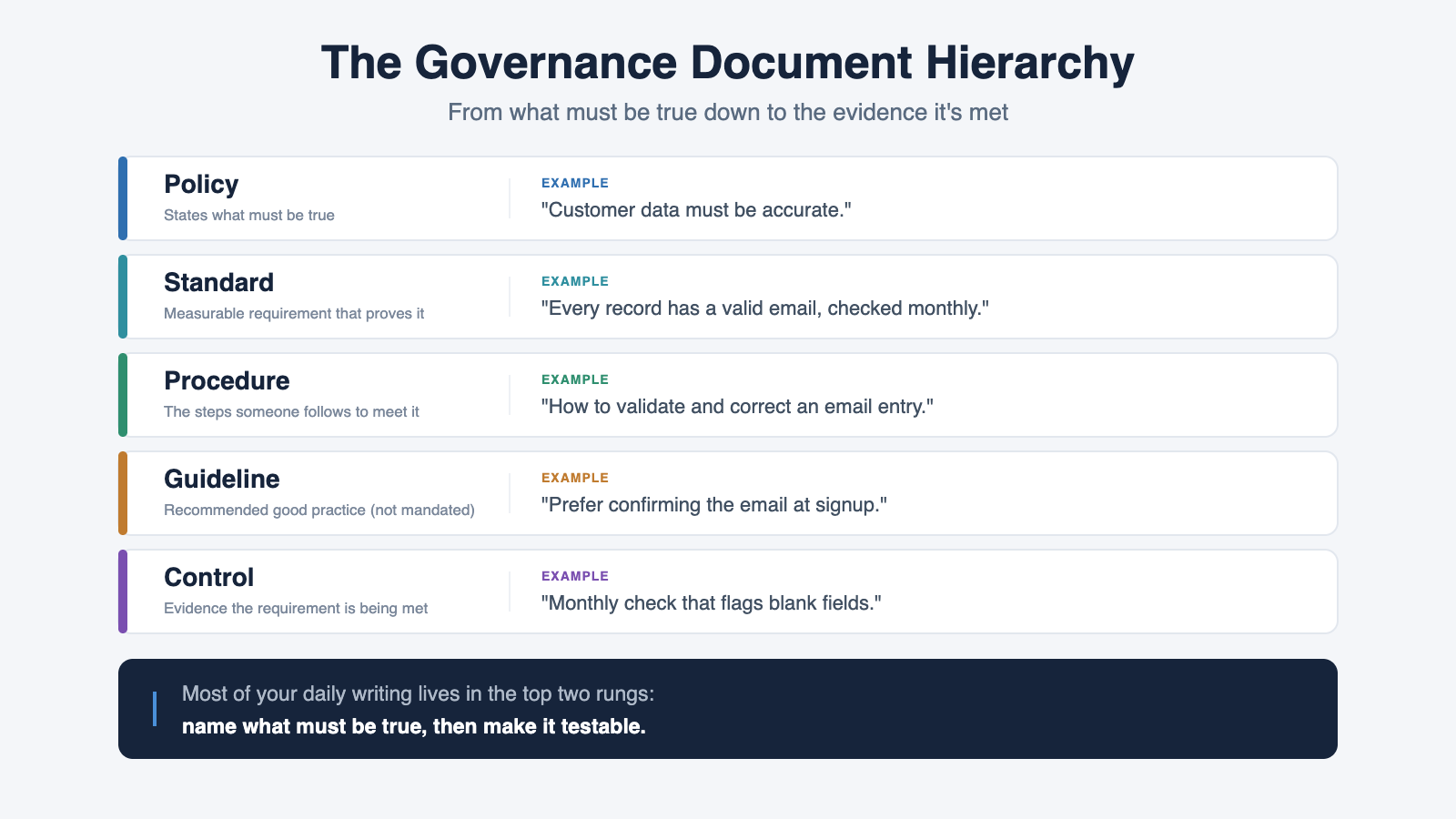Click the title 'The Governance Document Hierarchy'
Viewport: 1456px width, 819px height.
728,63
